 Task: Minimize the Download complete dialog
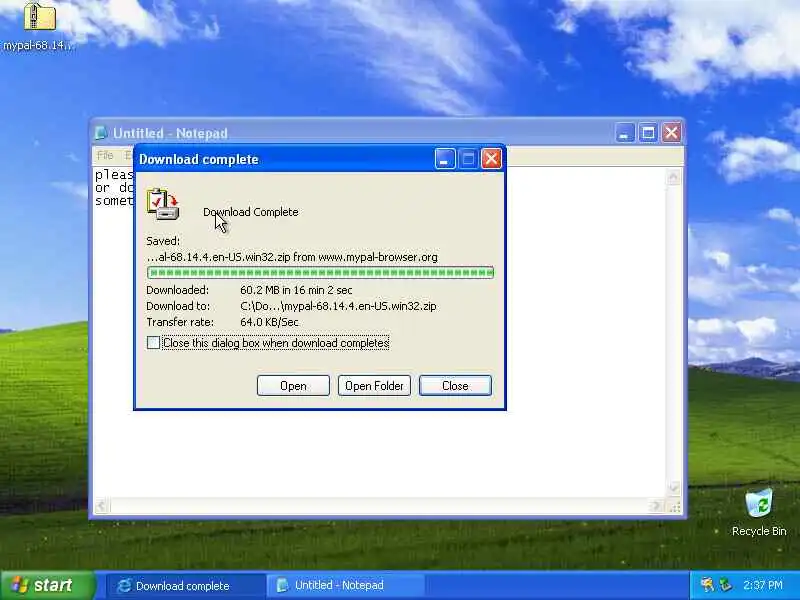tap(445, 159)
